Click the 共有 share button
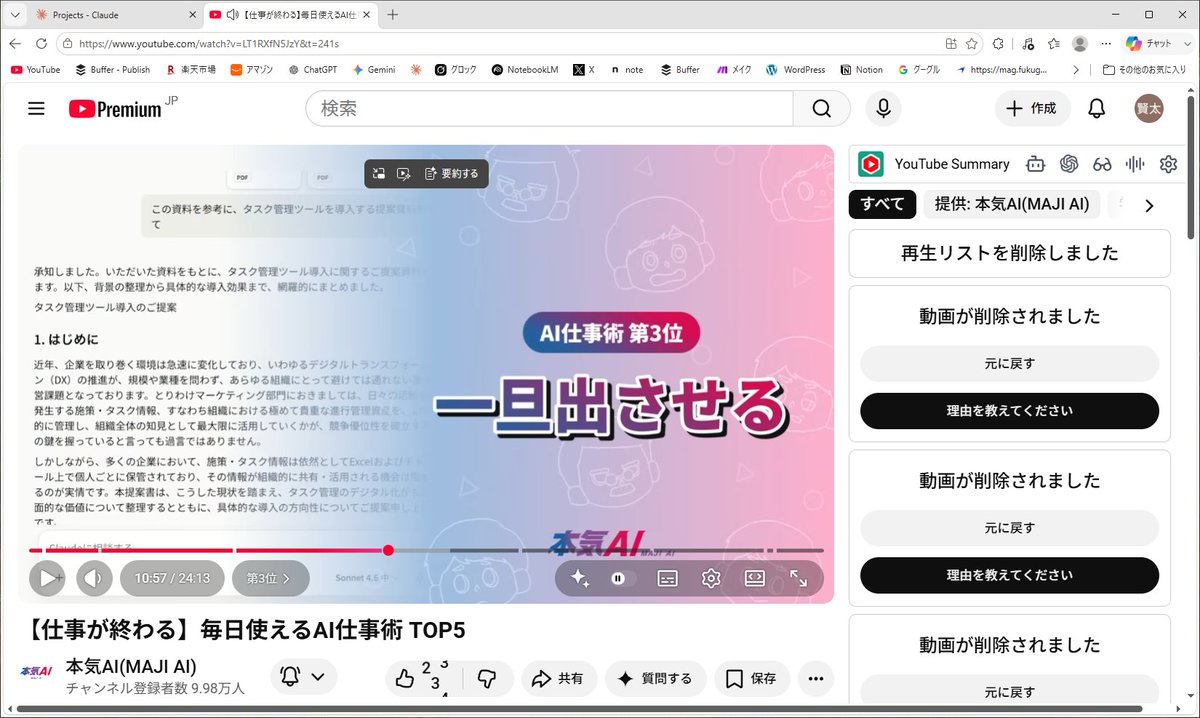 tap(558, 679)
